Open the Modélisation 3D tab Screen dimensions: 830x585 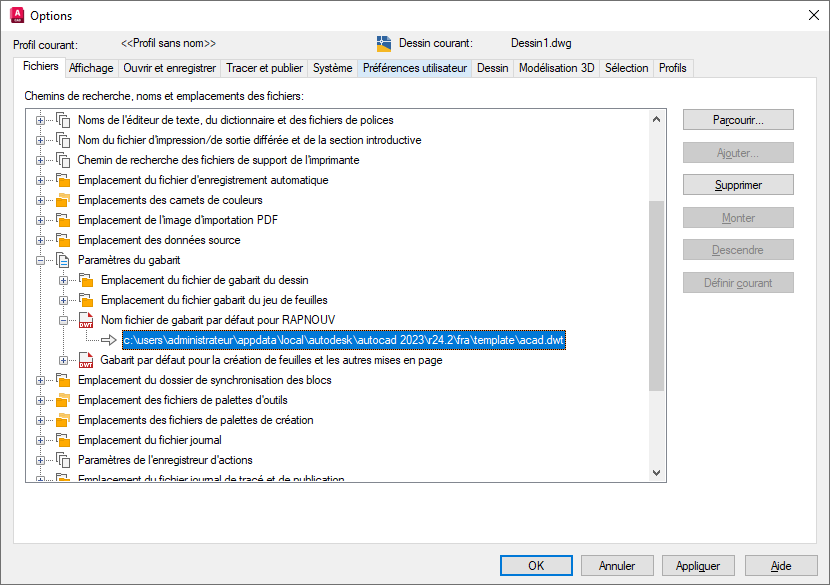(556, 68)
